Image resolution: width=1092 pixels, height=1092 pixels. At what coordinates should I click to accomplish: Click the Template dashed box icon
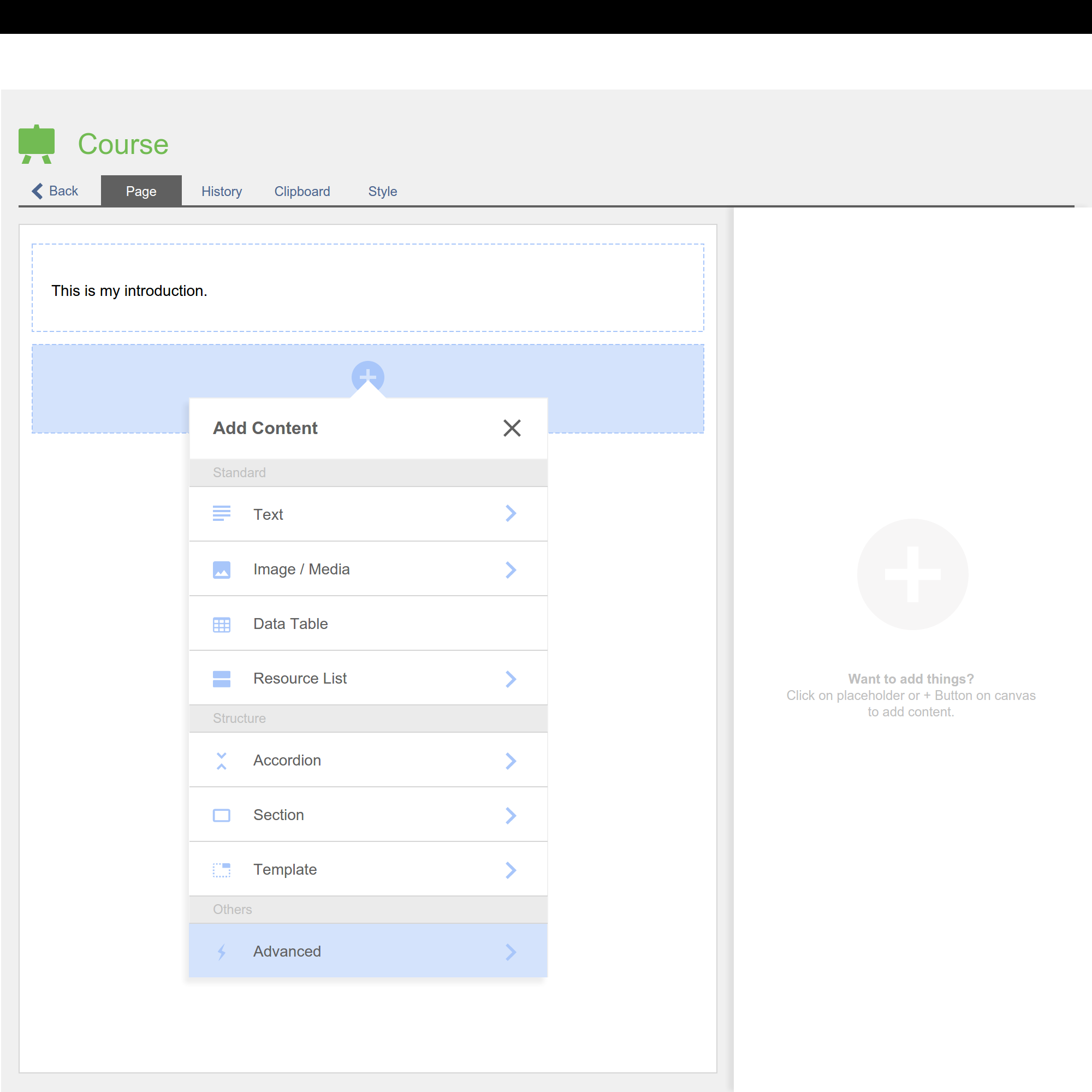[222, 869]
